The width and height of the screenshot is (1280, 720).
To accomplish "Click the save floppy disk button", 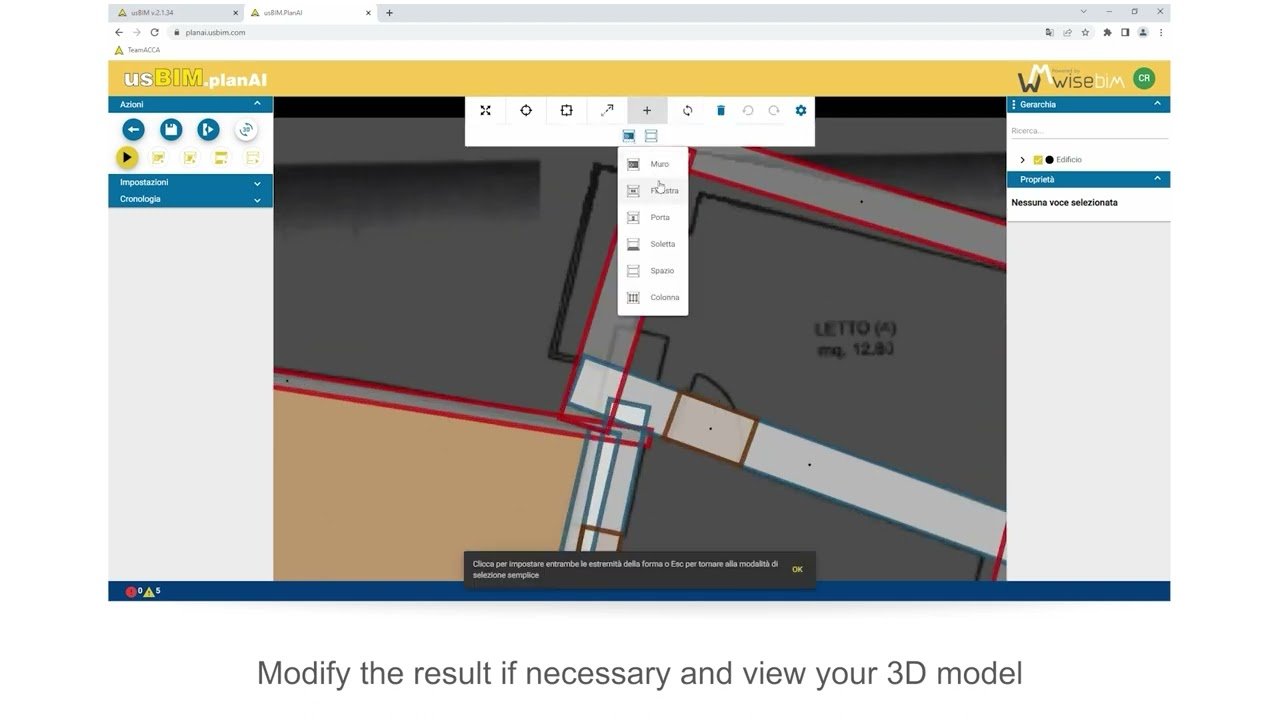I will (x=171, y=130).
